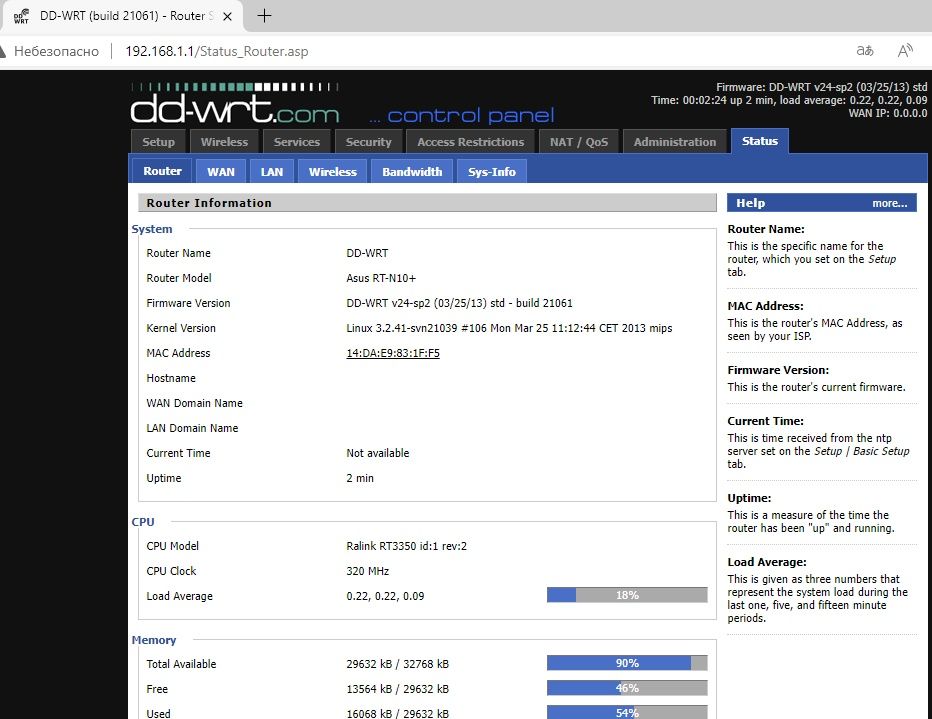
Task: Open the Setup main tab
Action: click(158, 142)
